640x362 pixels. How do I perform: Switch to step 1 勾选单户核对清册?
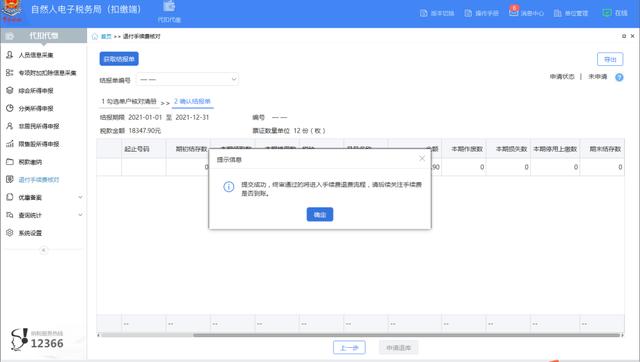(129, 101)
